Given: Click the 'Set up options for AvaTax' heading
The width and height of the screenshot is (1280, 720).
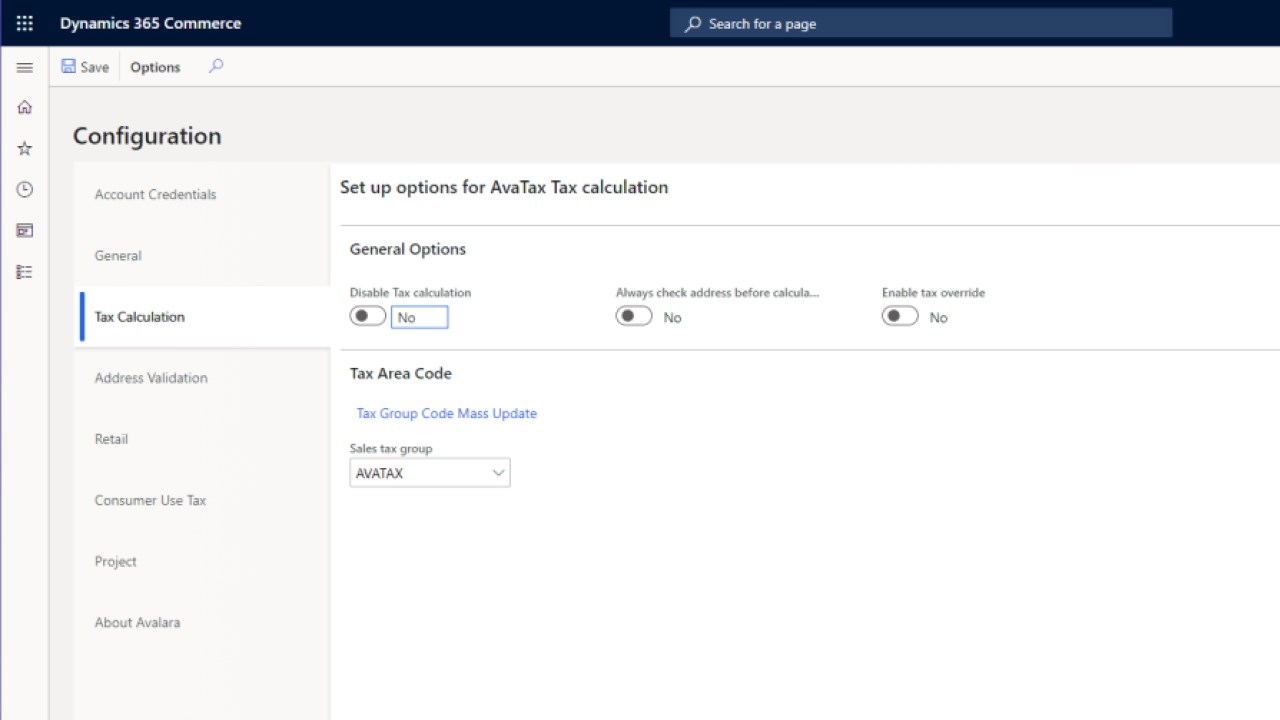Looking at the screenshot, I should click(504, 187).
